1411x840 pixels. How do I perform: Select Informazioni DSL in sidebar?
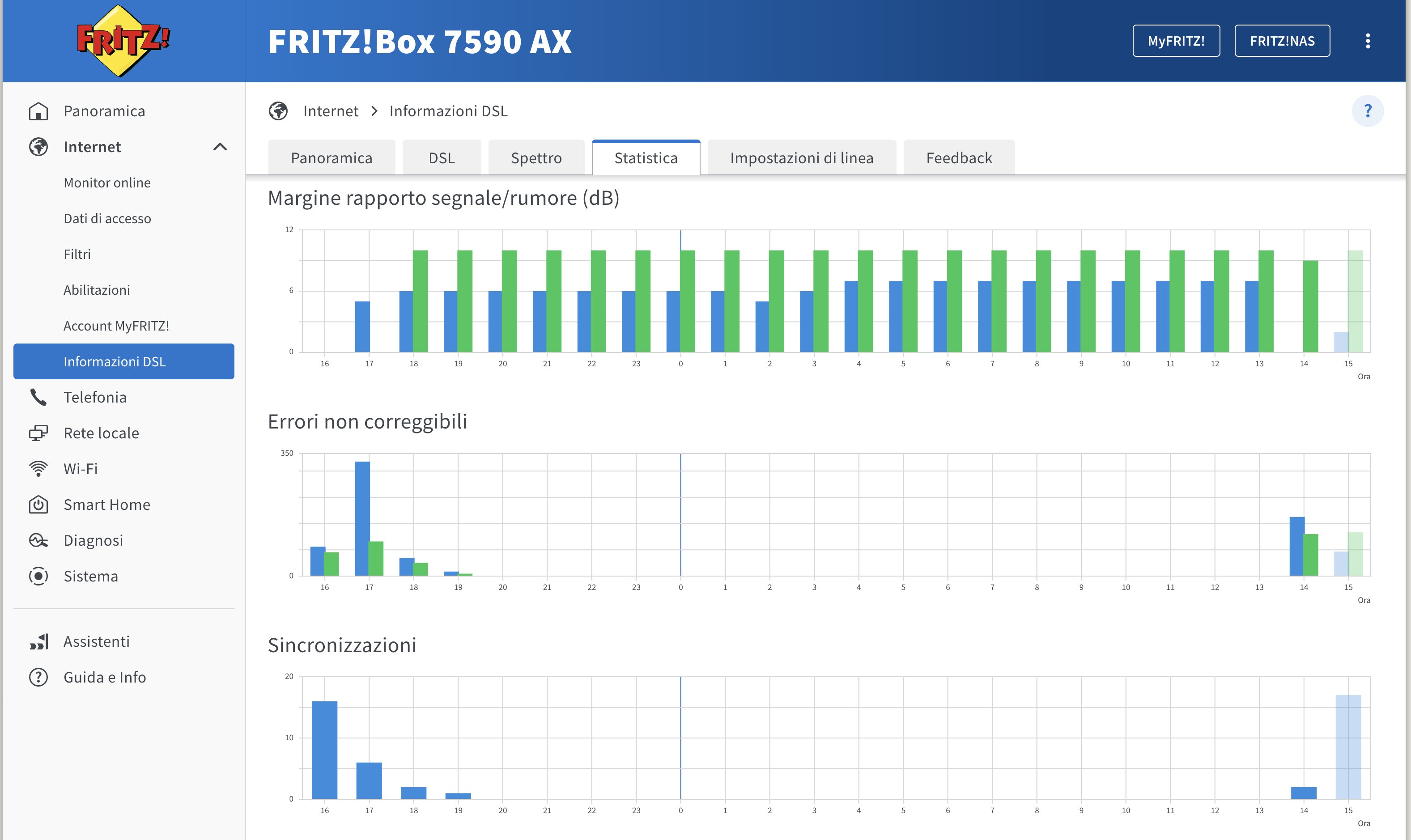(x=124, y=361)
